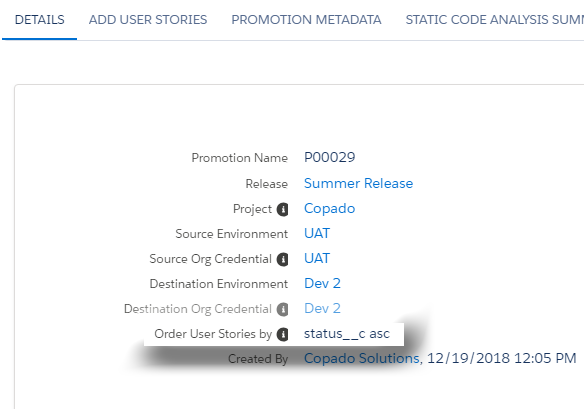Open the Static Code Analysis Summary tab

click(x=495, y=20)
